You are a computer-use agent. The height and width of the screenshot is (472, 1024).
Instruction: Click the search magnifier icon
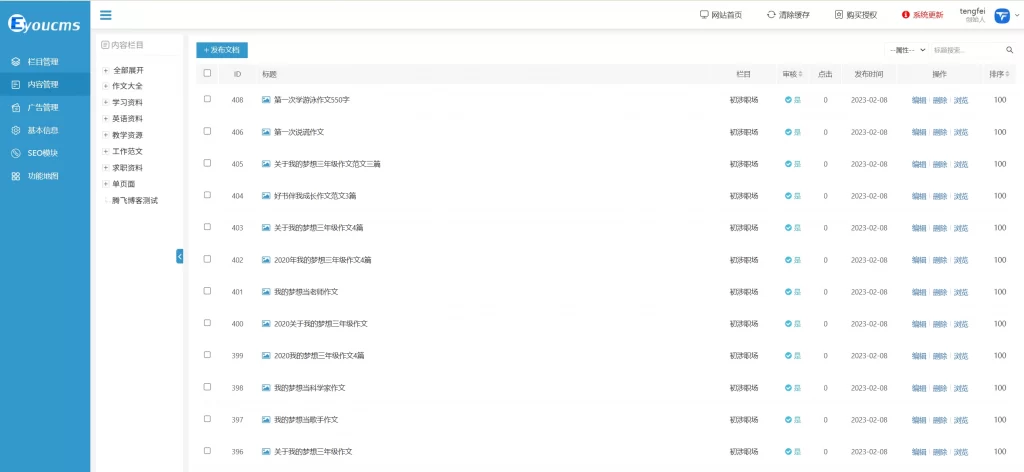(x=1008, y=50)
